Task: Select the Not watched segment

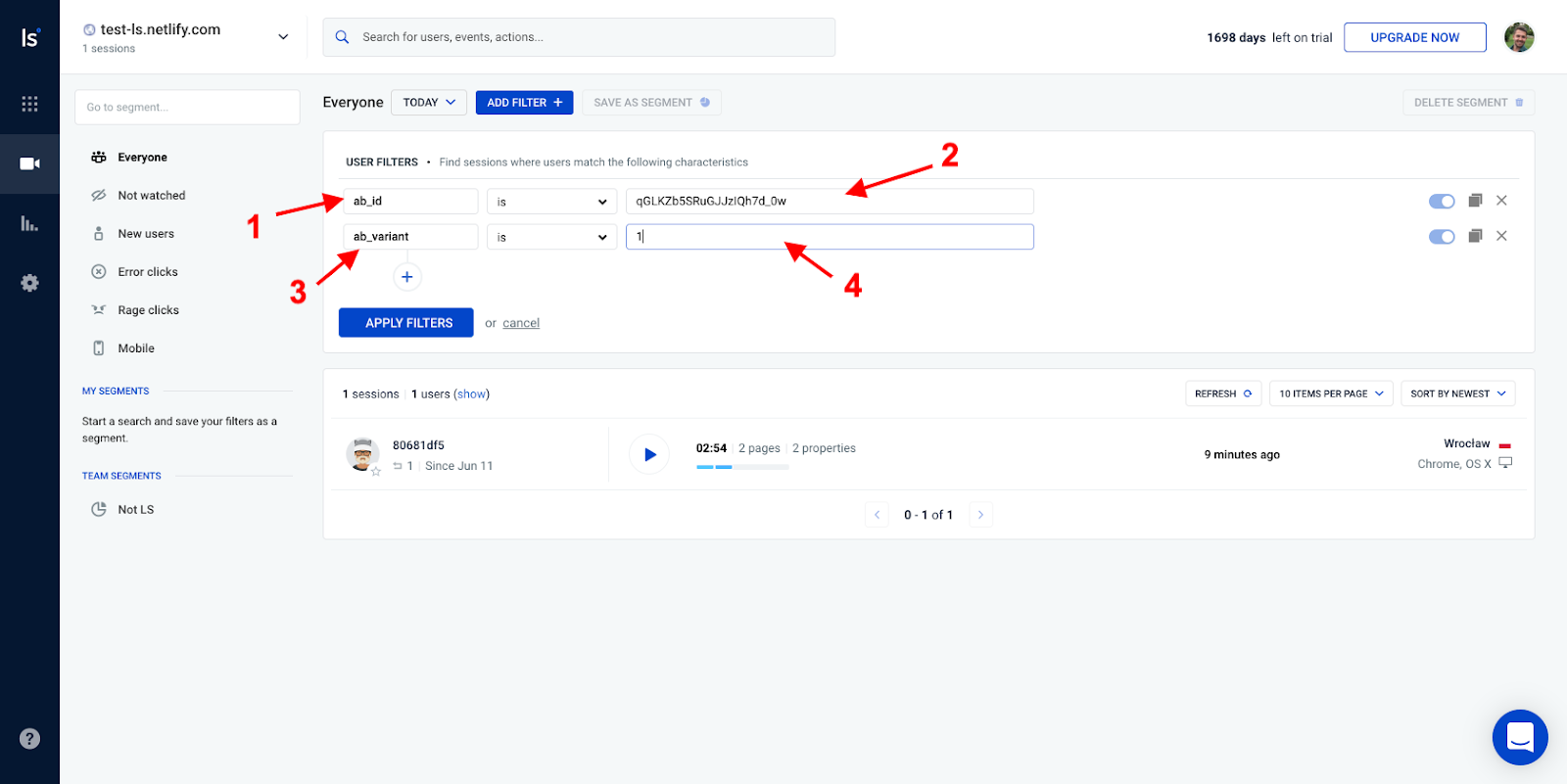Action: tap(151, 196)
